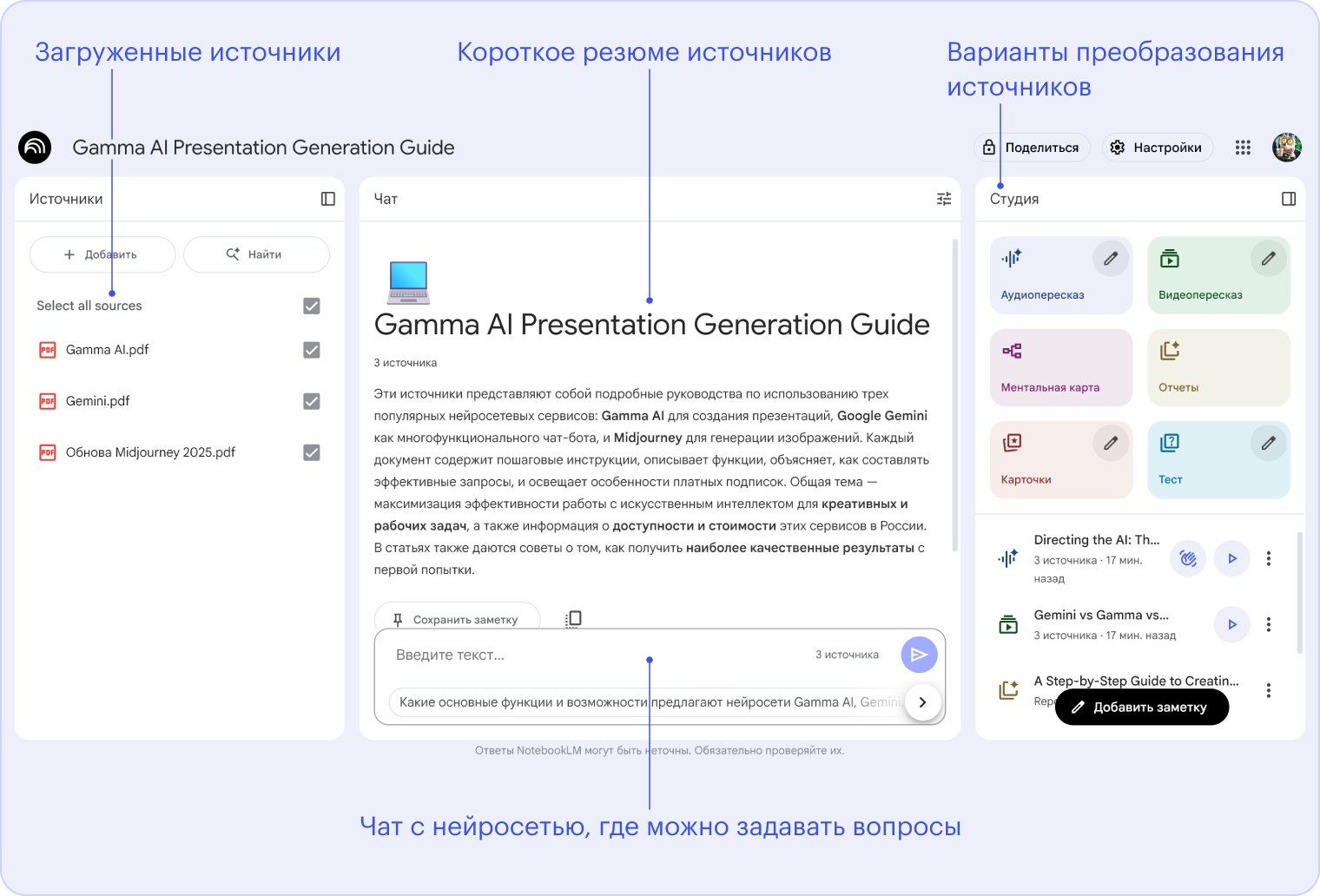Click Добавить to add a source
The width and height of the screenshot is (1320, 896).
point(102,254)
